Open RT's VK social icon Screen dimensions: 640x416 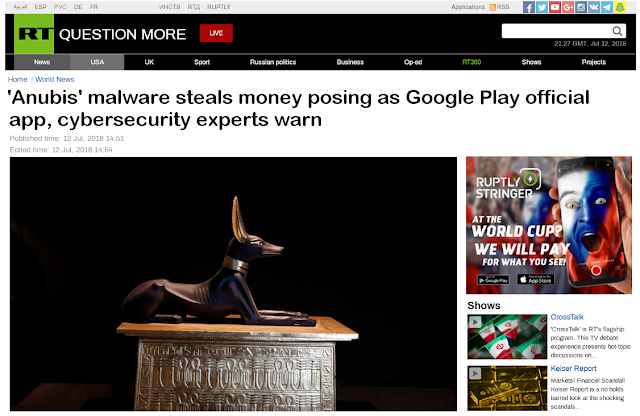[x=594, y=7]
